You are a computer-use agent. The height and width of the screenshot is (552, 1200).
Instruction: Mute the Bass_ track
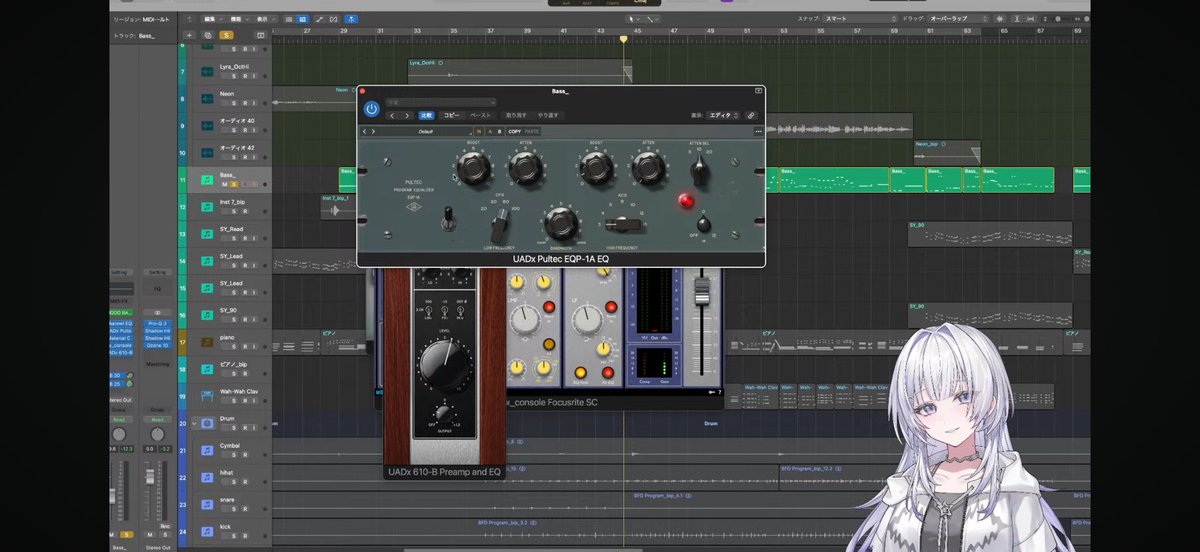pyautogui.click(x=226, y=184)
